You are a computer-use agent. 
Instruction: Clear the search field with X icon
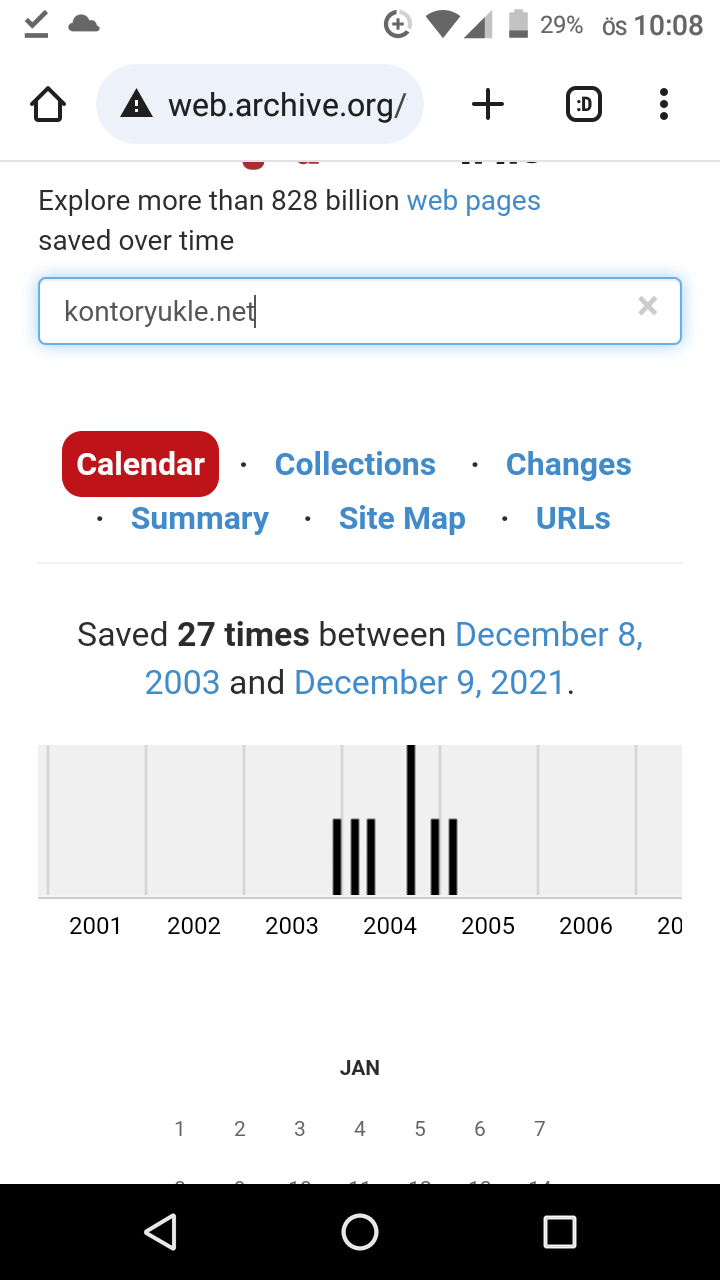[648, 307]
